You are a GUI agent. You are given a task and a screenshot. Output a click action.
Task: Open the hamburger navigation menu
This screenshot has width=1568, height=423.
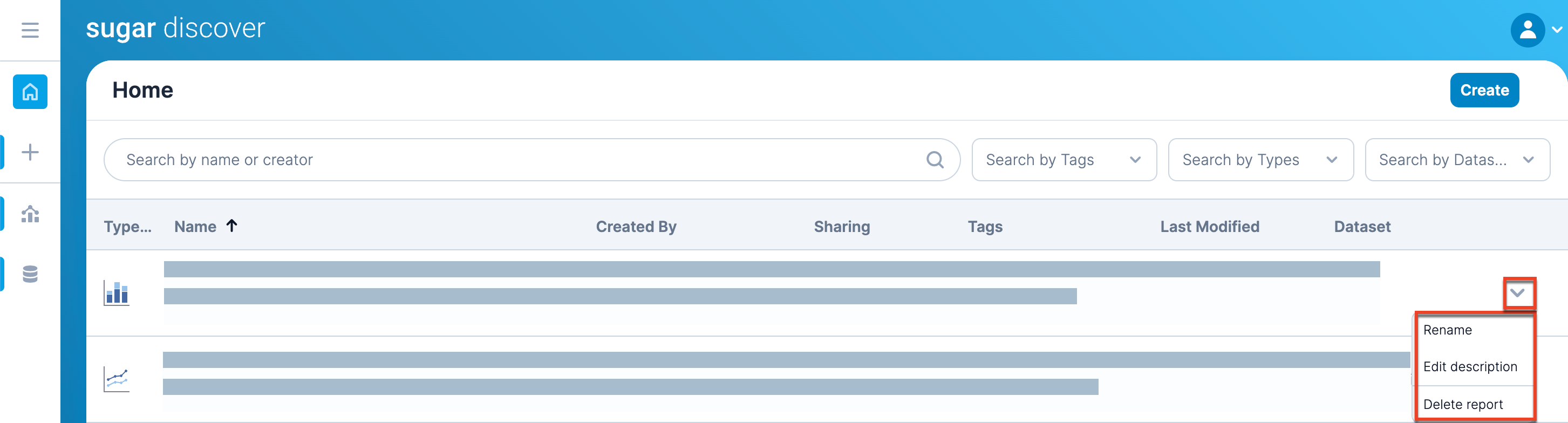click(30, 30)
